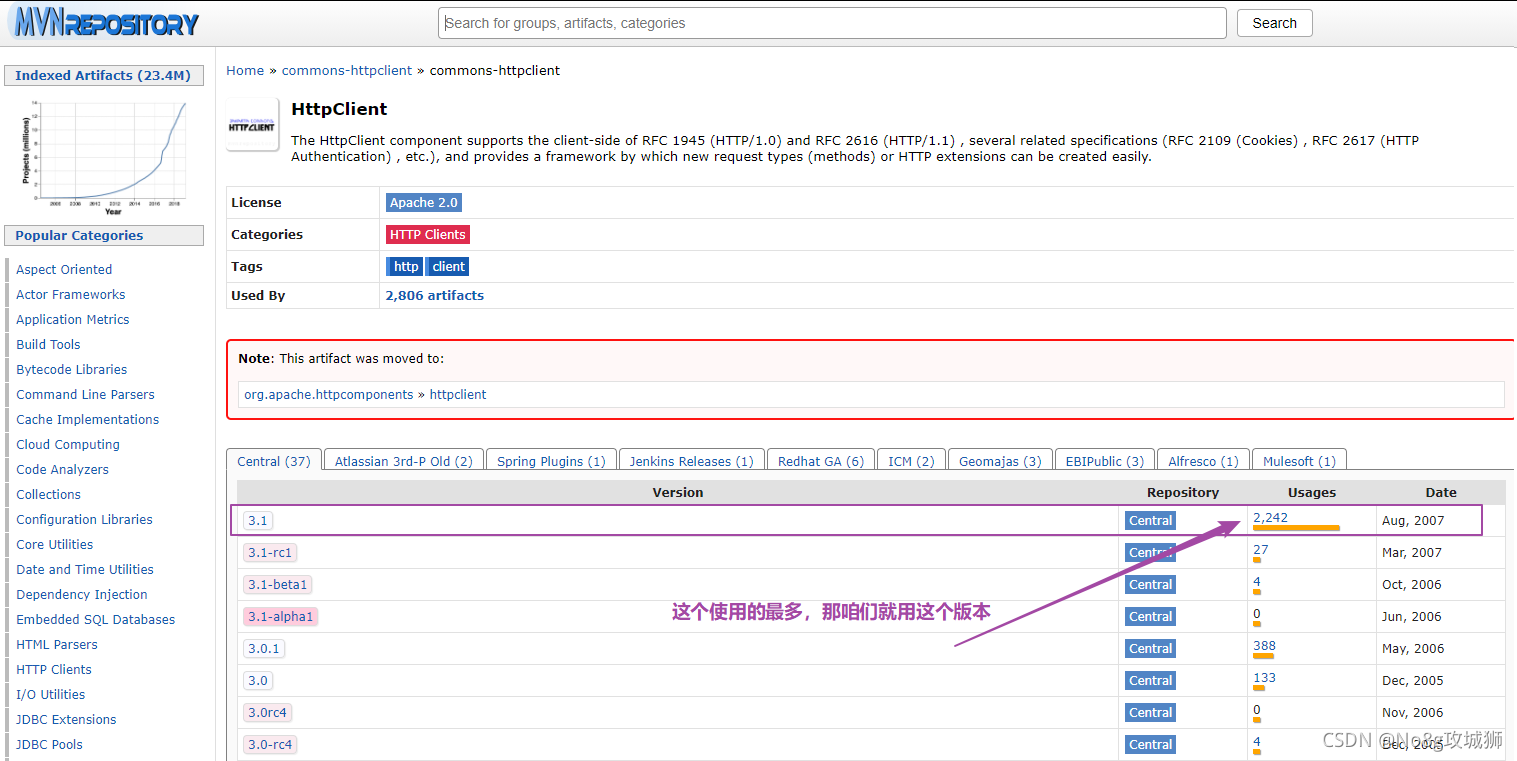The width and height of the screenshot is (1517, 761).
Task: Open version 3.0rc4
Action: pyautogui.click(x=268, y=712)
